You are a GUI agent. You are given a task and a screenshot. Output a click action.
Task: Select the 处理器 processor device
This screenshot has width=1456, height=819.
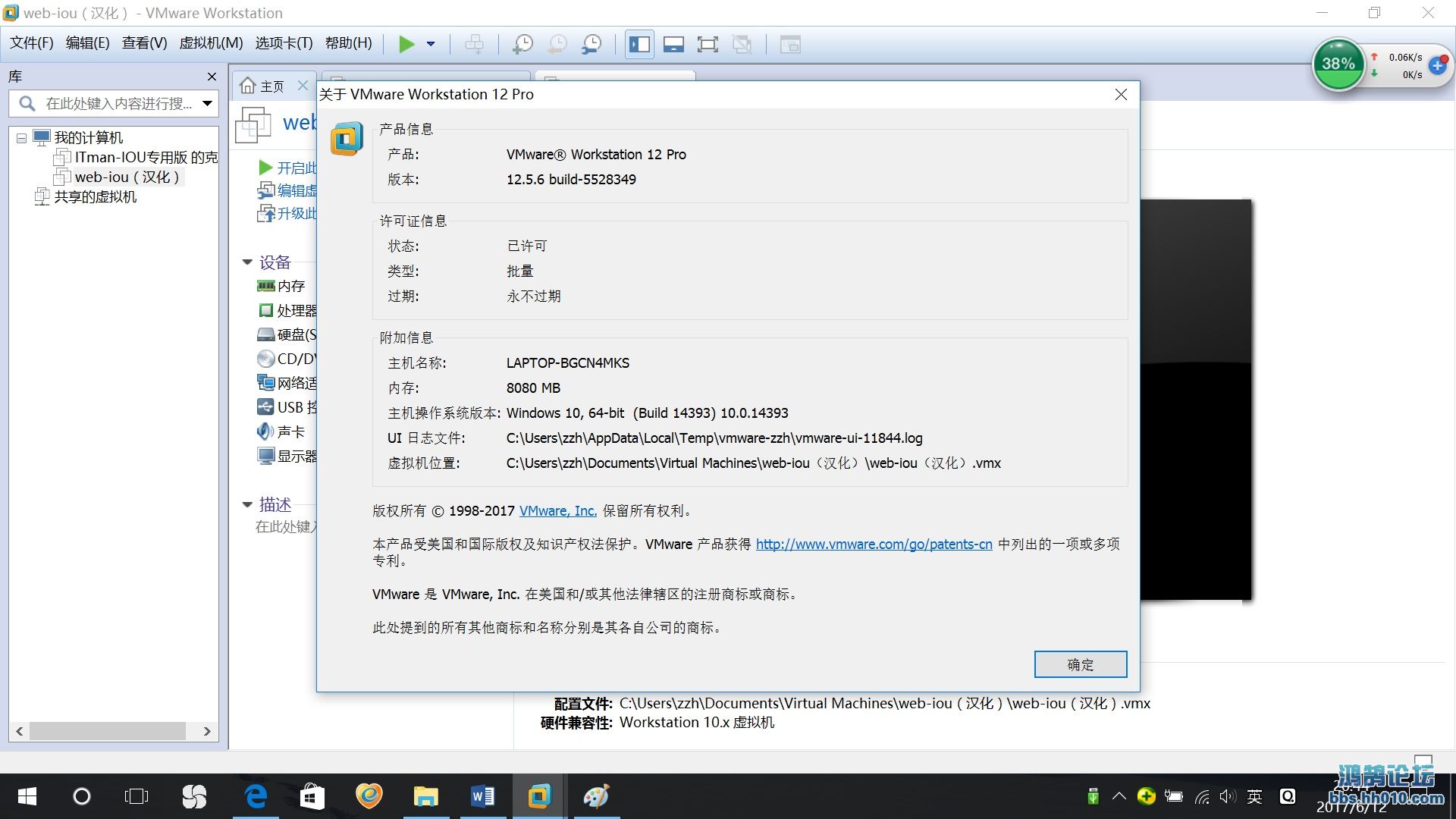[287, 310]
